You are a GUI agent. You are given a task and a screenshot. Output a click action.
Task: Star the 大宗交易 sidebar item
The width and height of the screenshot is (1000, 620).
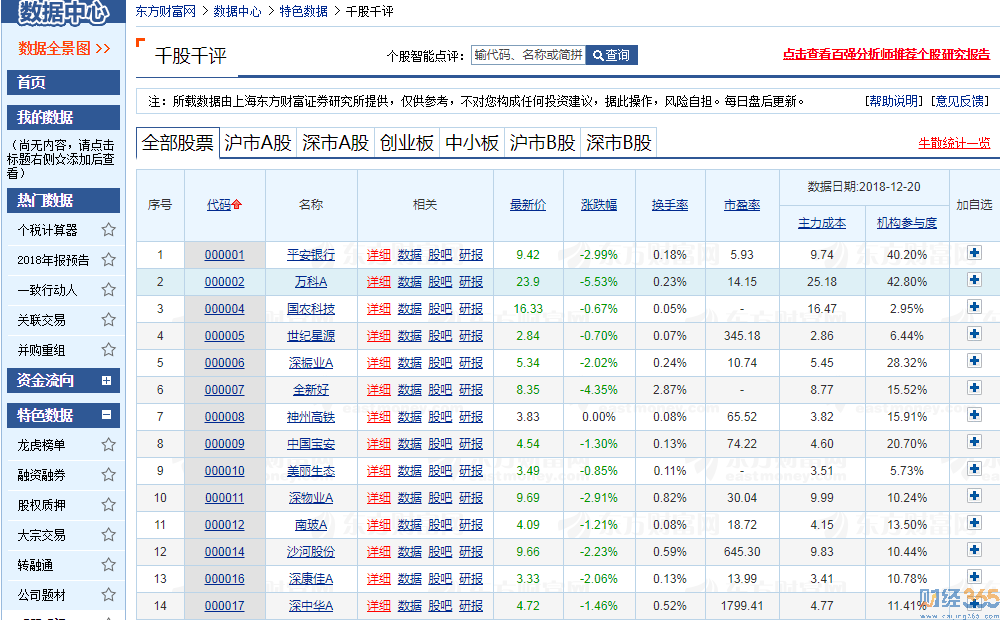pyautogui.click(x=109, y=535)
